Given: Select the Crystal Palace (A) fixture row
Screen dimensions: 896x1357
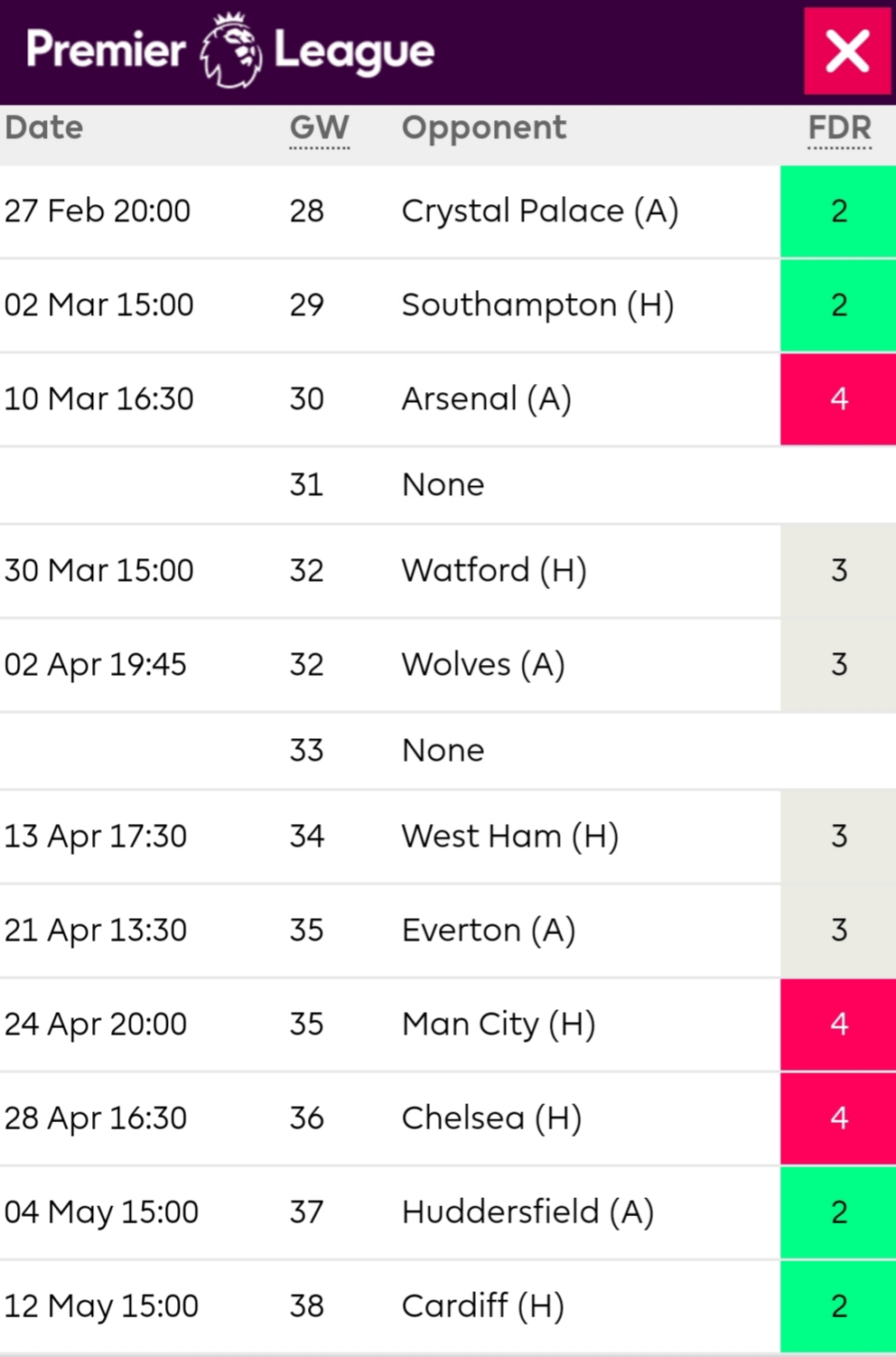Looking at the screenshot, I should (448, 211).
